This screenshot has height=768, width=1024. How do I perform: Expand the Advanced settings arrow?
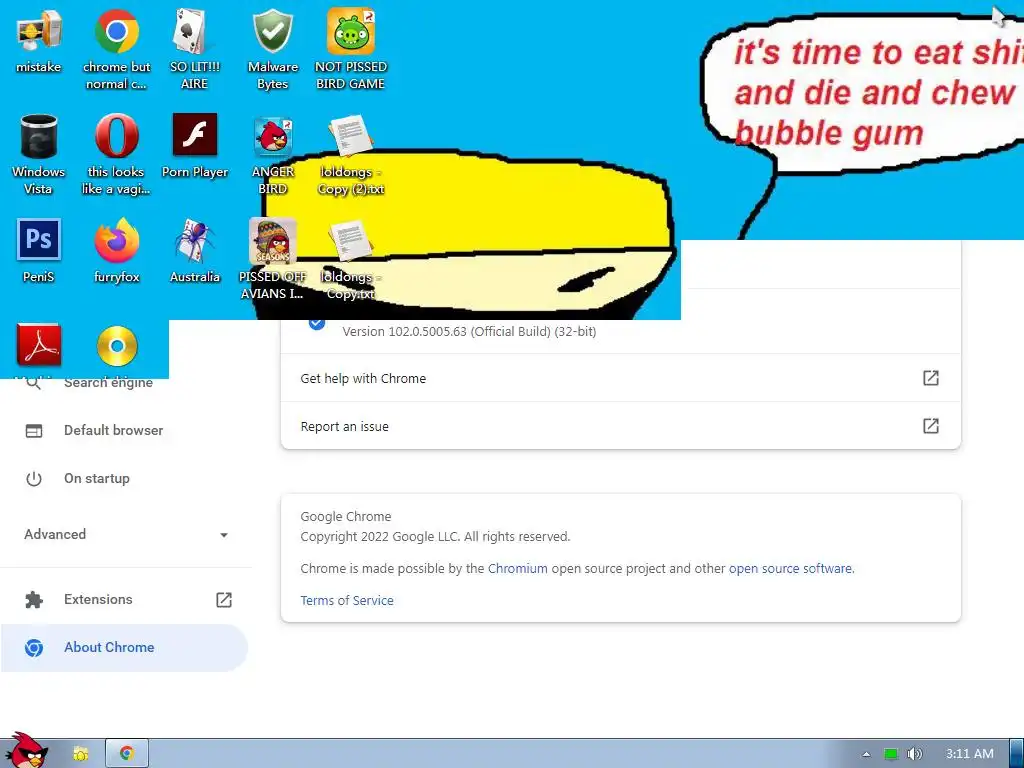click(x=224, y=535)
